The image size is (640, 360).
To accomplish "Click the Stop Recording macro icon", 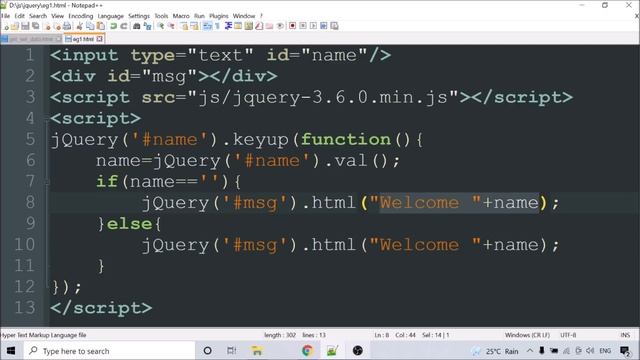I will (x=303, y=26).
